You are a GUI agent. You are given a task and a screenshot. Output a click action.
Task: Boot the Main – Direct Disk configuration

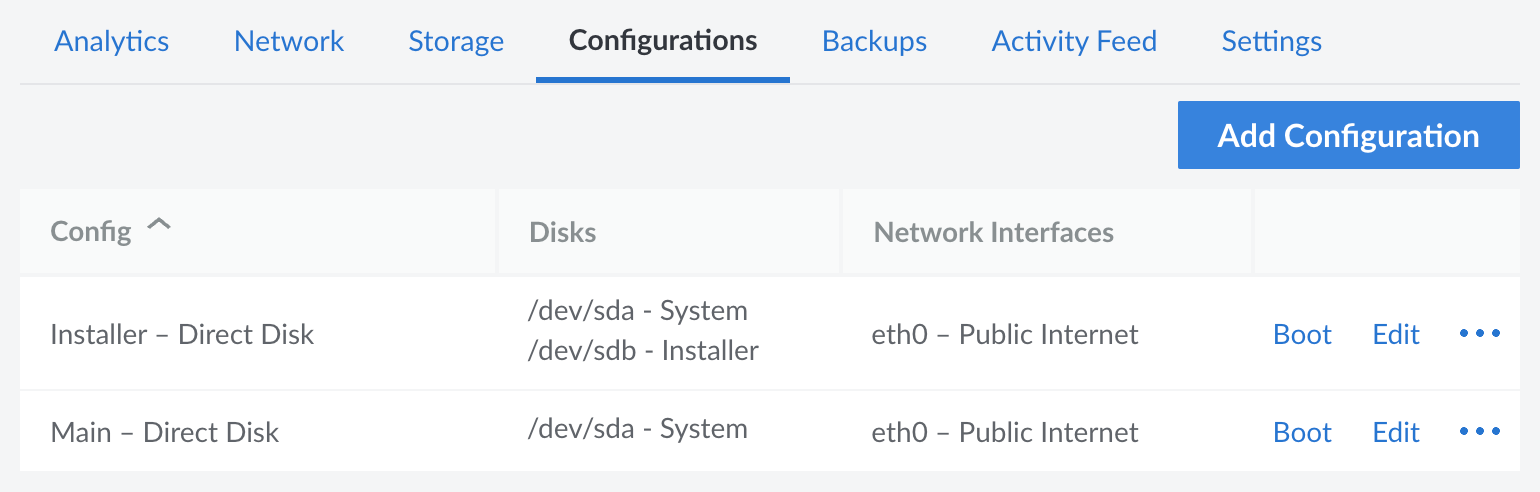coord(1302,432)
